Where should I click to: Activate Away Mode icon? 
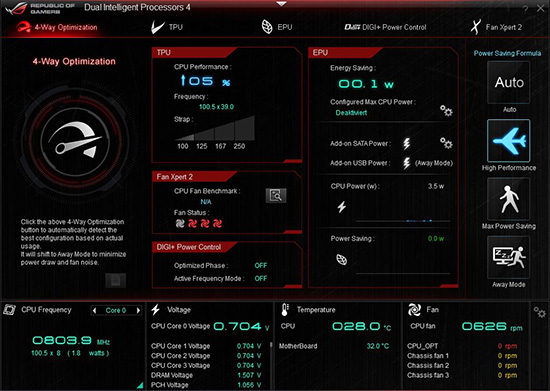(x=508, y=257)
